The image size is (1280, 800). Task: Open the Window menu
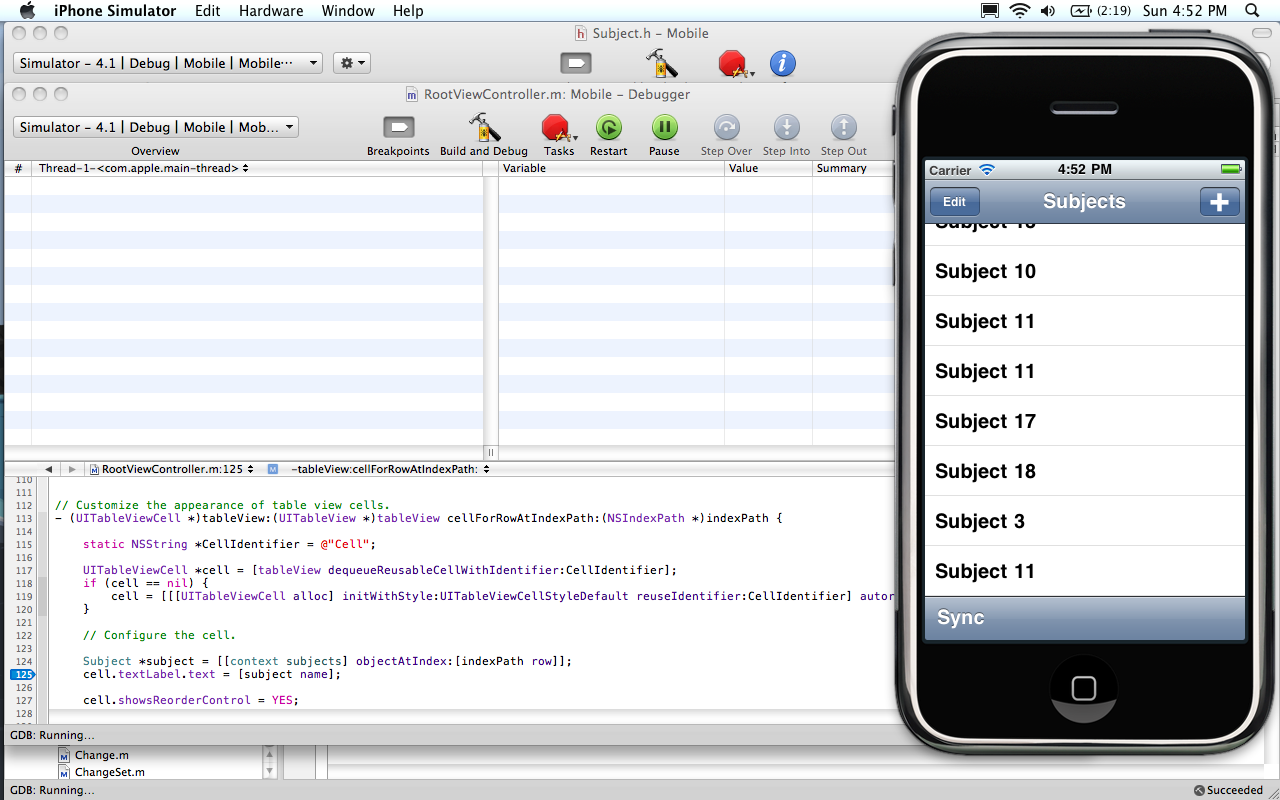(x=348, y=11)
